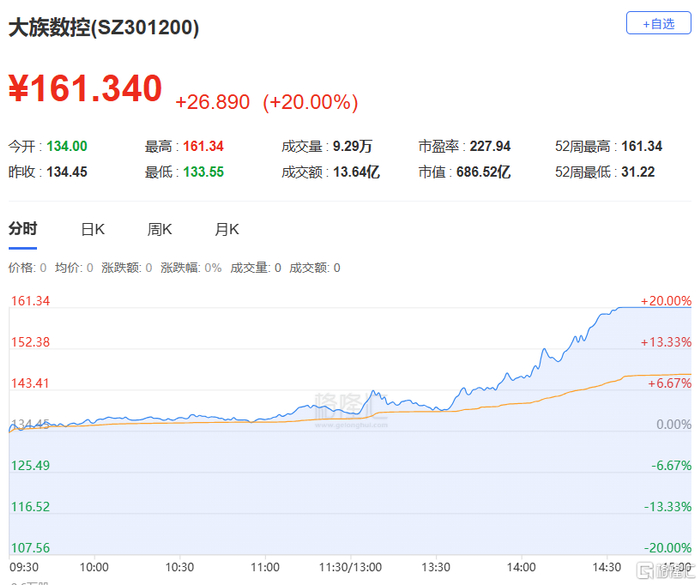The width and height of the screenshot is (700, 585).
Task: Click the 成交额: 0 chart readout
Action: 315,268
